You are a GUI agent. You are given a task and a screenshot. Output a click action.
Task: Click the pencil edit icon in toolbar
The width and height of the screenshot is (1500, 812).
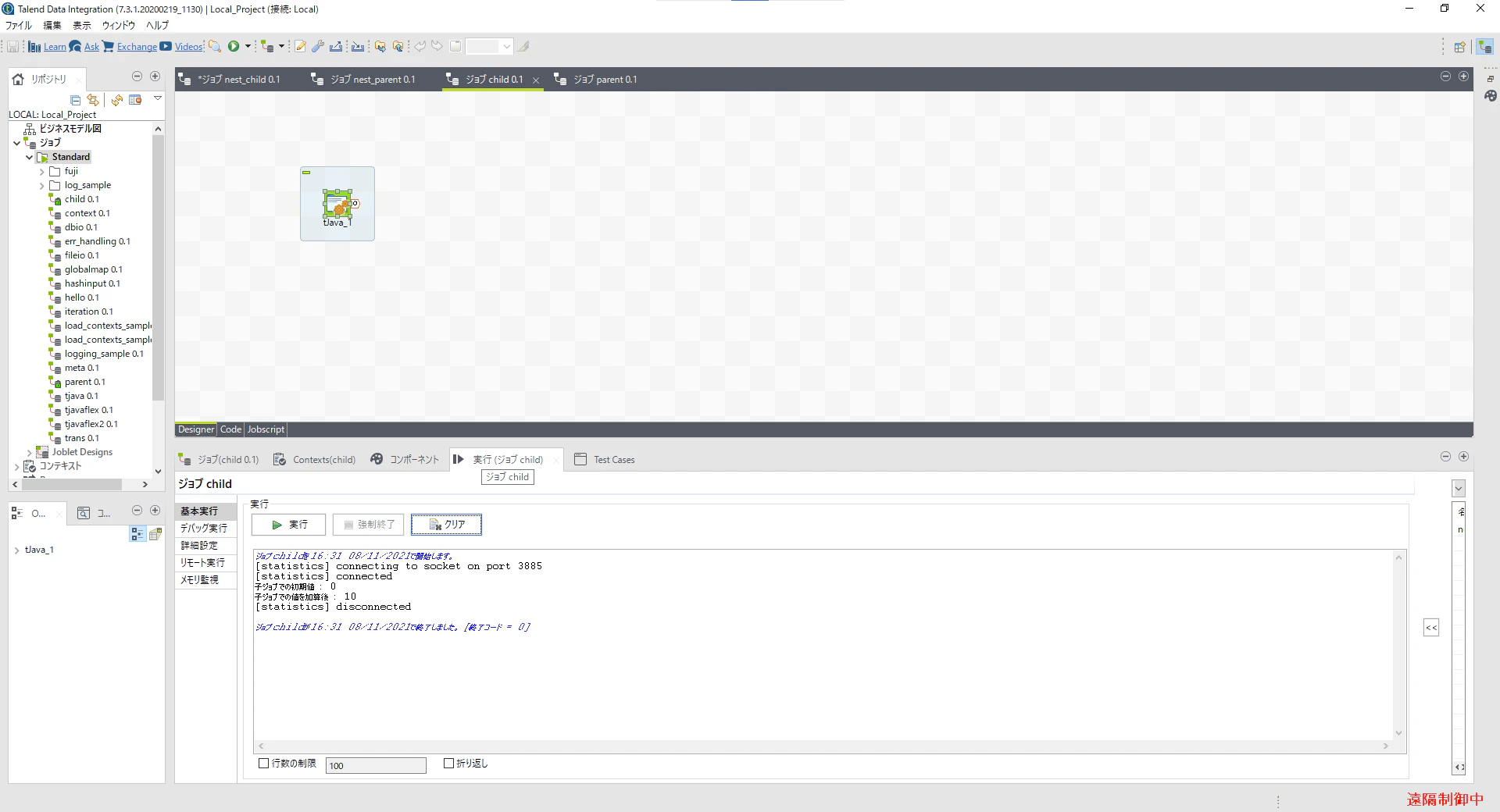300,46
